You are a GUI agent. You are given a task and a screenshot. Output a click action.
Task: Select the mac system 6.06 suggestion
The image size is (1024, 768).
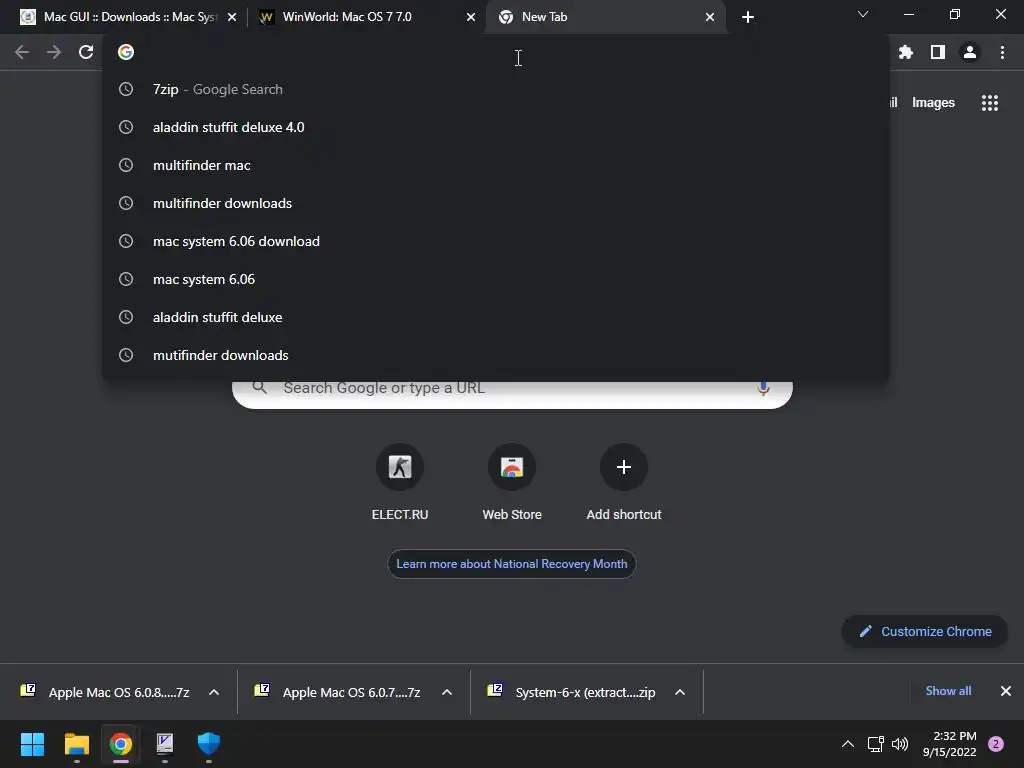pos(496,279)
